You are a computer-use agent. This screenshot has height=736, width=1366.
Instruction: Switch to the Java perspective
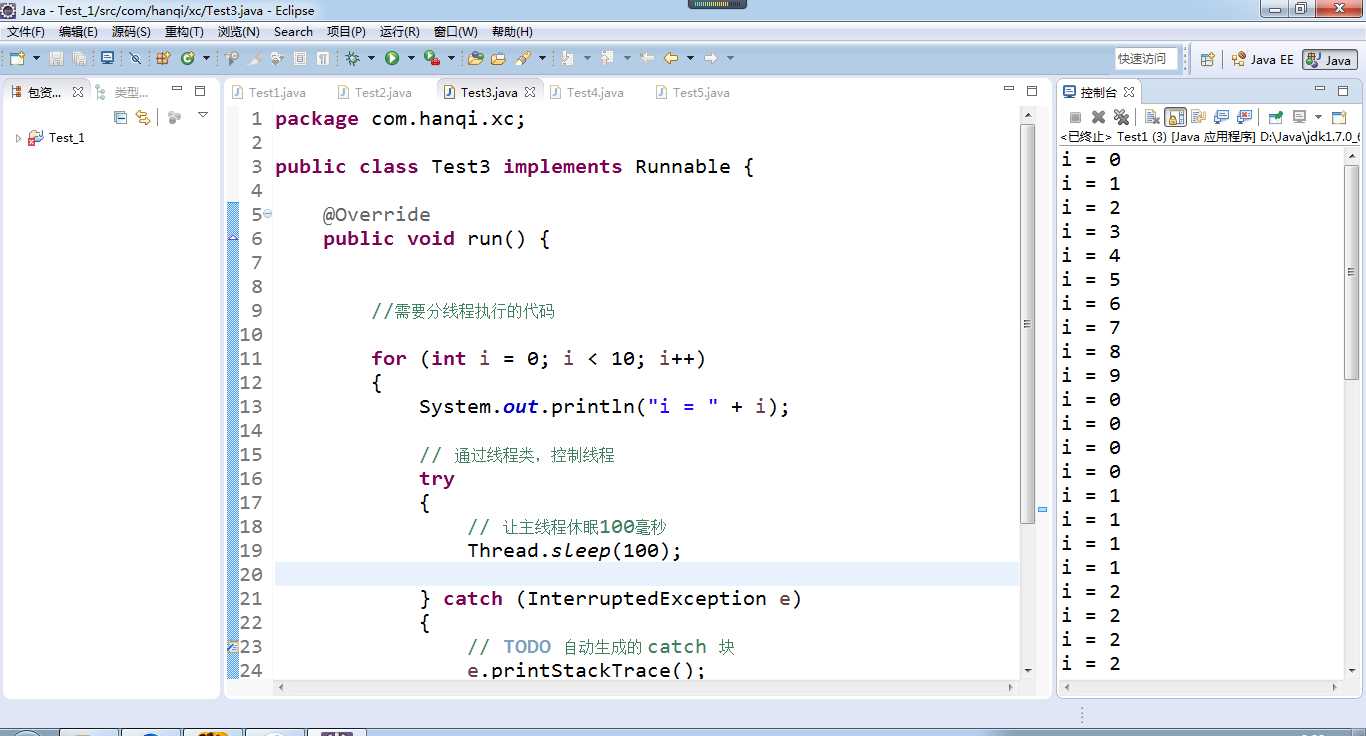point(1329,59)
